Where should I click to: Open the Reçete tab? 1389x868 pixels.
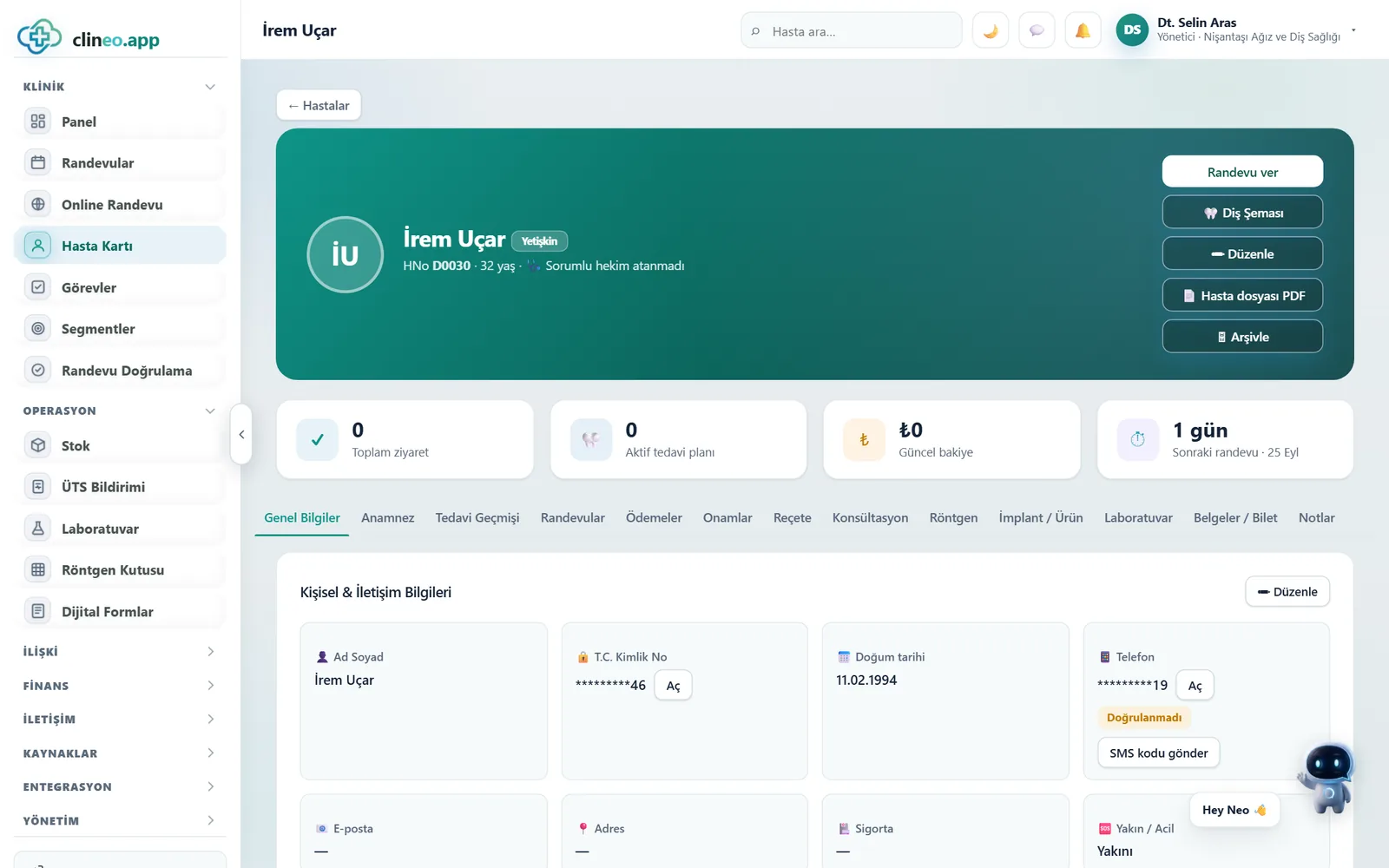[x=793, y=517]
